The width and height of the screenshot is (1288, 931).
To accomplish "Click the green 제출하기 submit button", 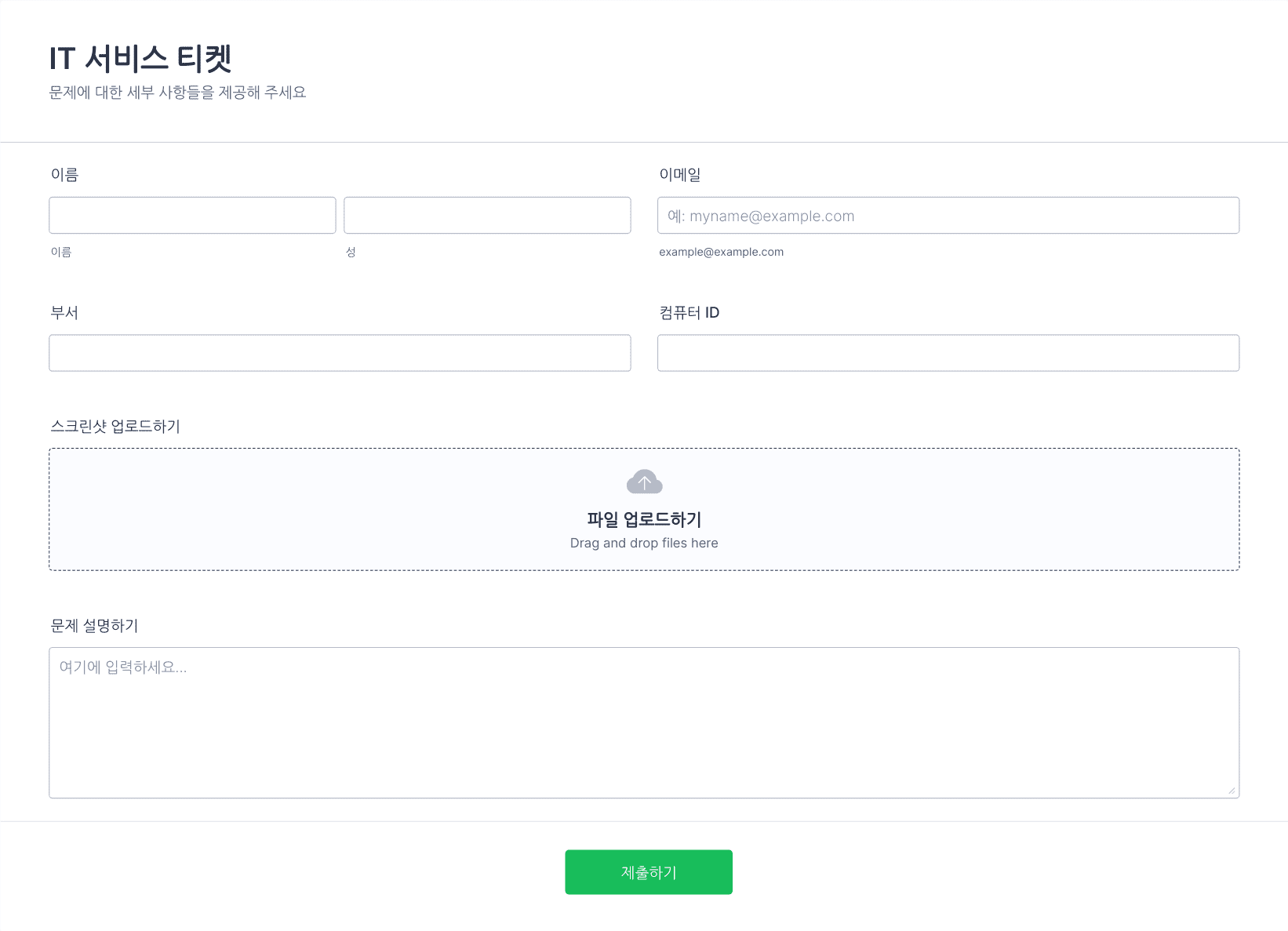I will [x=649, y=872].
